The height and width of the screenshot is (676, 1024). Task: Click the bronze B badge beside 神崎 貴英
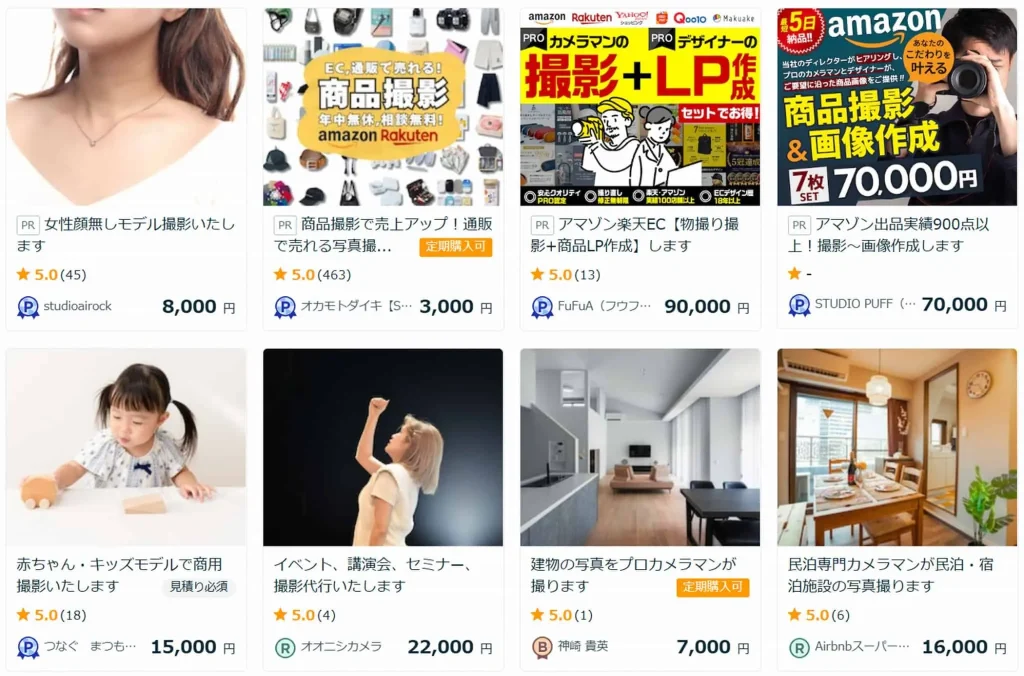pos(542,647)
